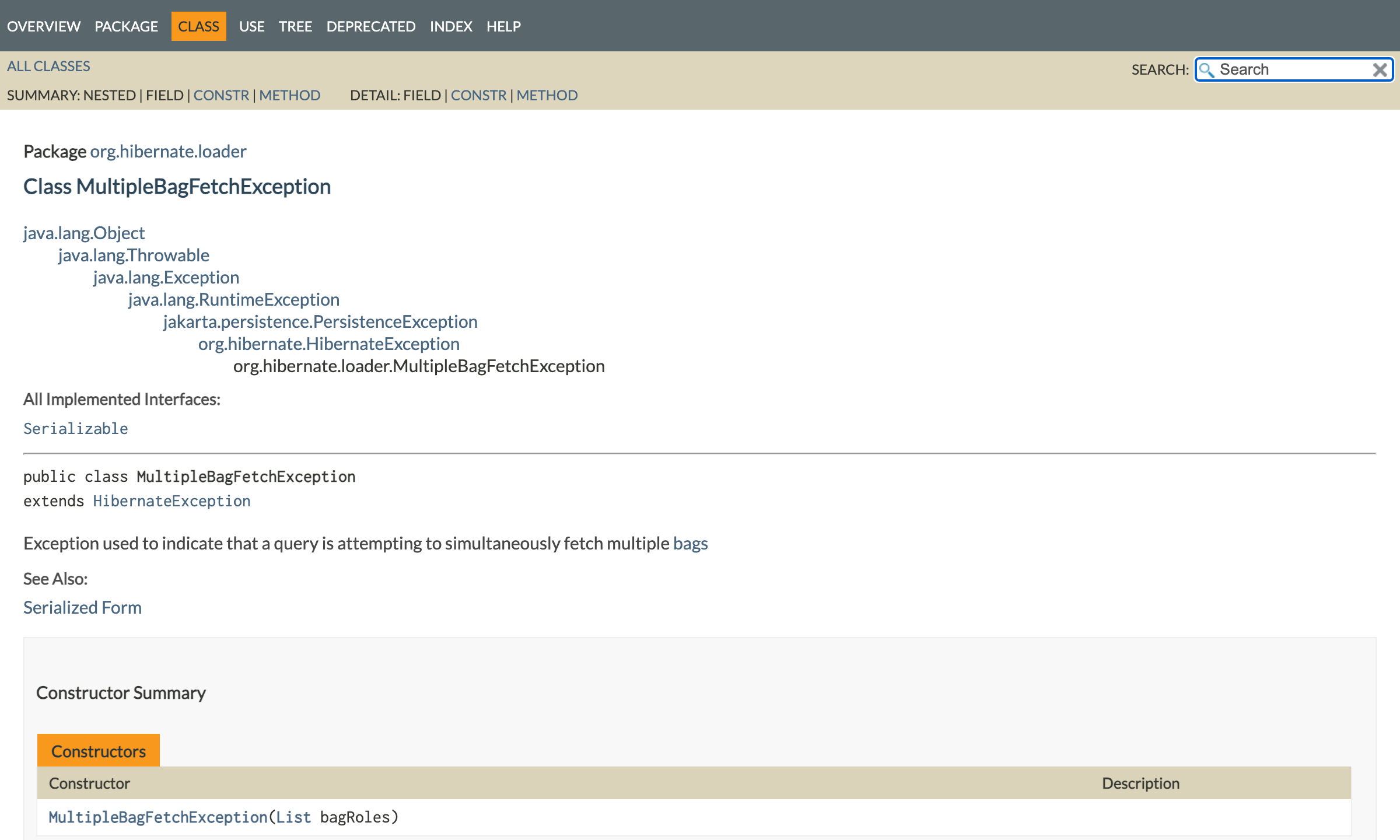Open java.lang.Exception in the hierarchy
Viewport: 1400px width, 840px height.
[x=166, y=277]
